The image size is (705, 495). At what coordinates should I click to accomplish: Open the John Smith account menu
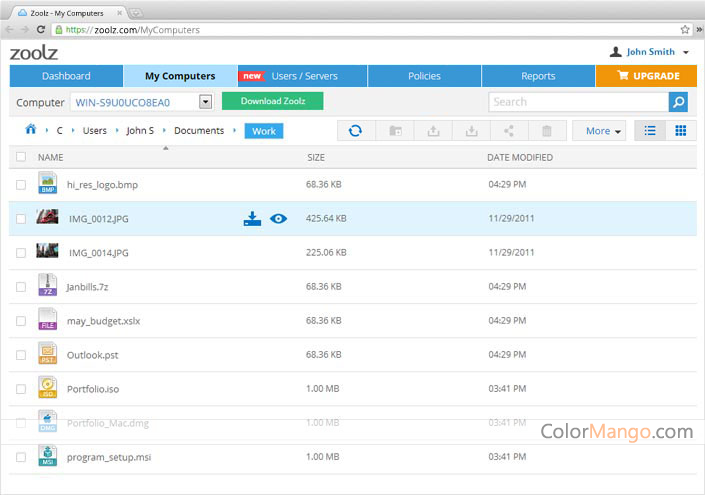click(x=649, y=52)
